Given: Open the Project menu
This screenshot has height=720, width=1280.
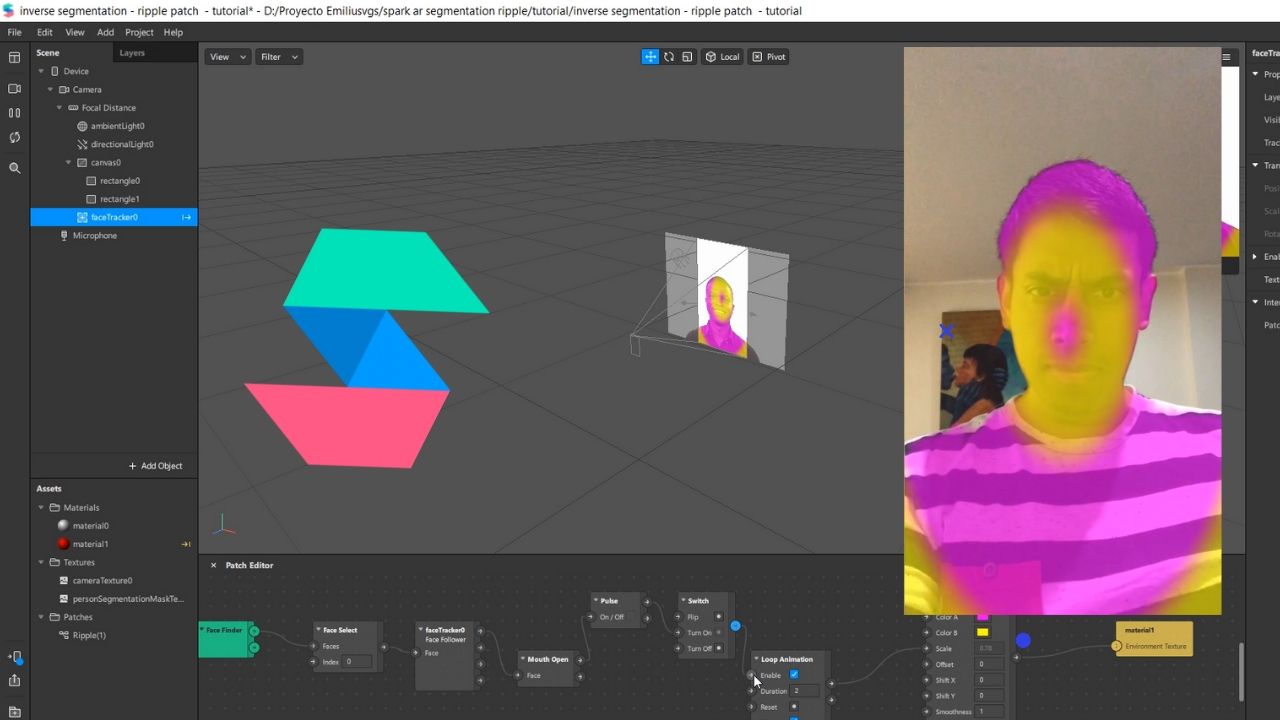Looking at the screenshot, I should (x=139, y=32).
